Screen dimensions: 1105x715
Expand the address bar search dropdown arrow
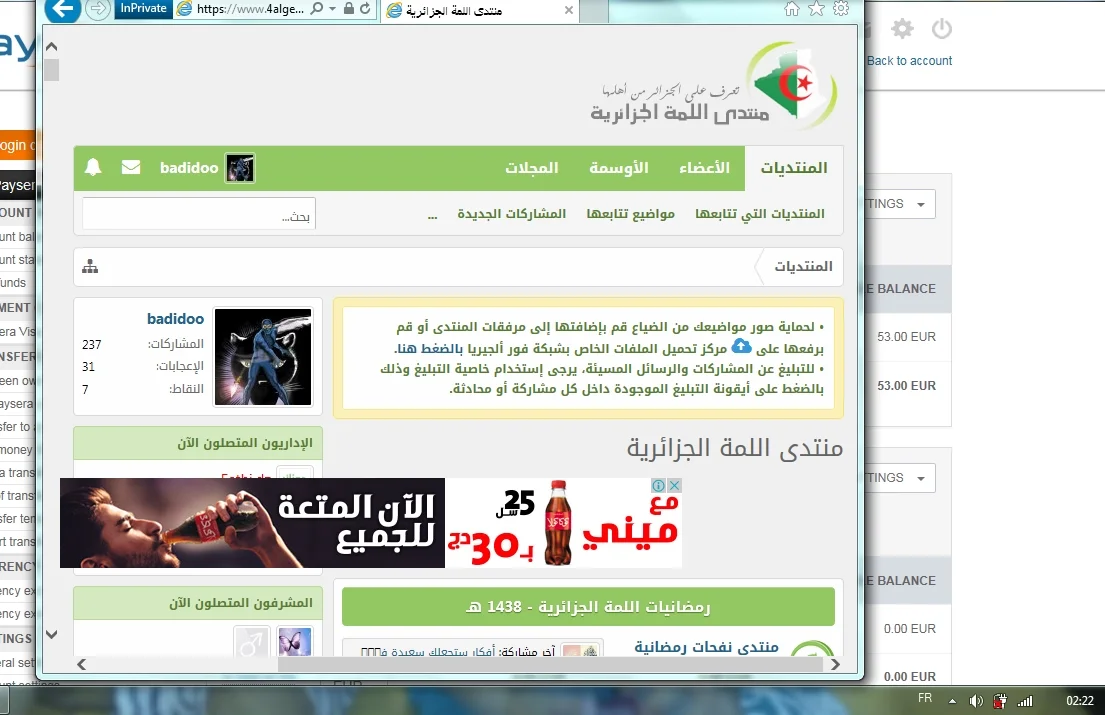pos(332,9)
